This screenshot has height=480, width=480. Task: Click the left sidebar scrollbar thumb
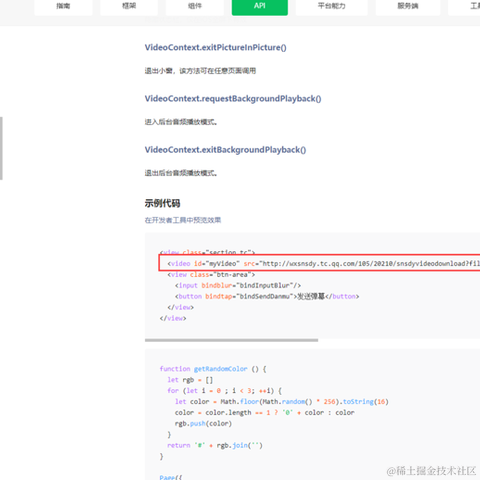pos(1,148)
